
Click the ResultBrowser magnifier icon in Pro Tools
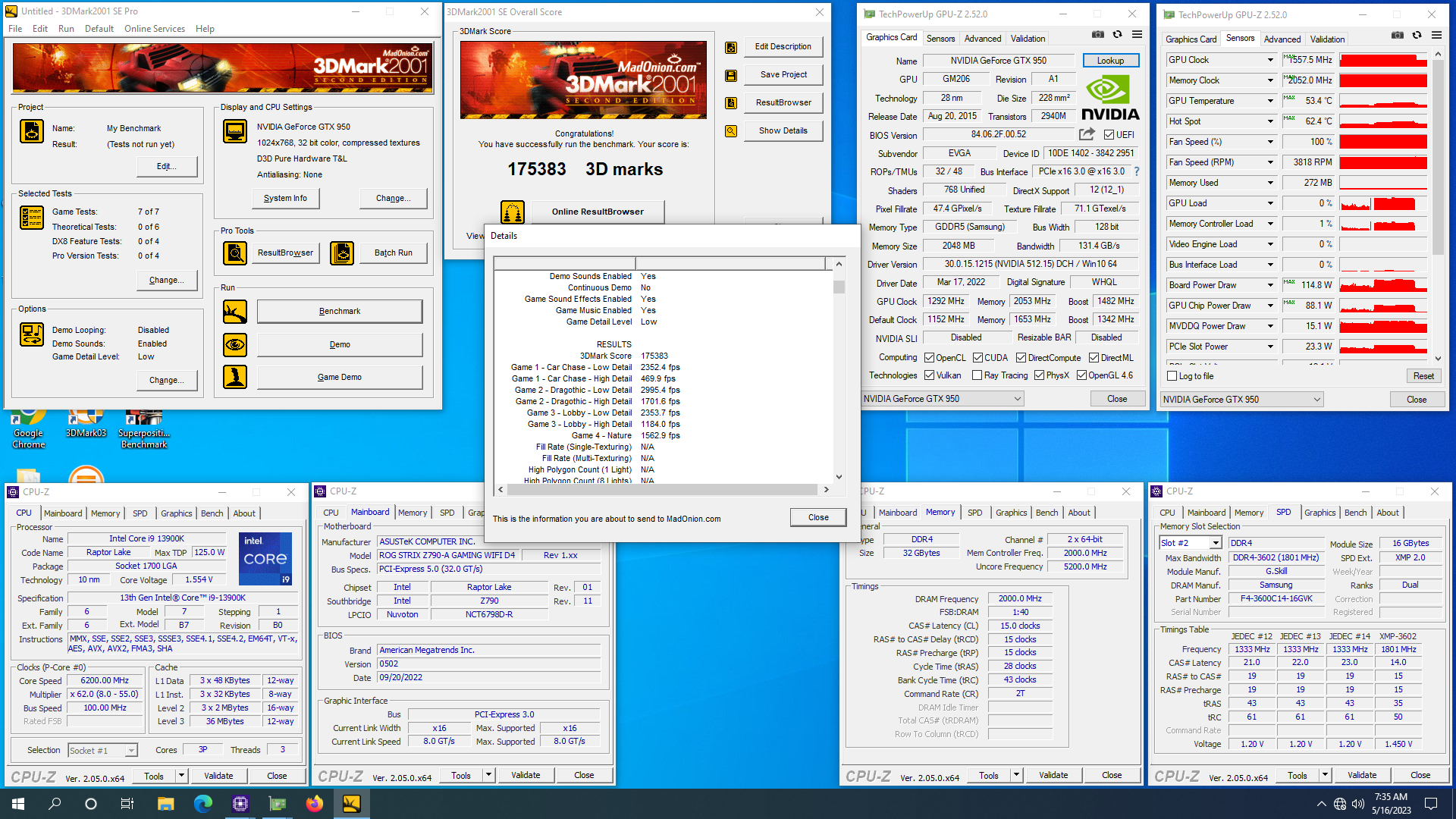[235, 253]
